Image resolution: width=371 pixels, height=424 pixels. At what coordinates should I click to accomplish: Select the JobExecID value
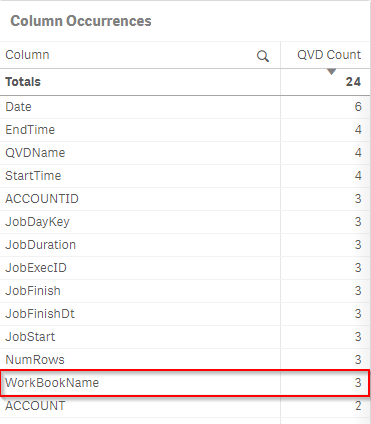click(36, 268)
